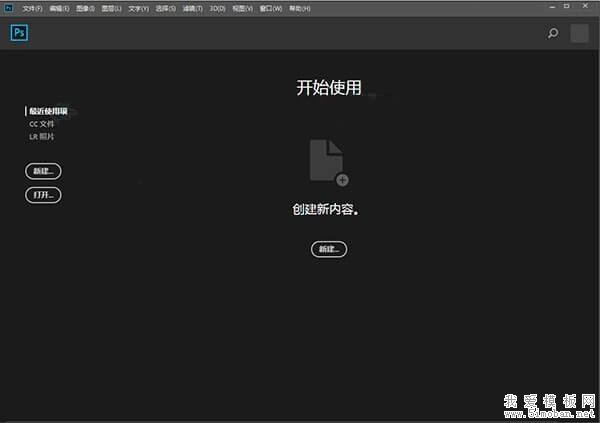The image size is (600, 423).
Task: Select the CC 文件 sidebar tab
Action: (x=41, y=123)
